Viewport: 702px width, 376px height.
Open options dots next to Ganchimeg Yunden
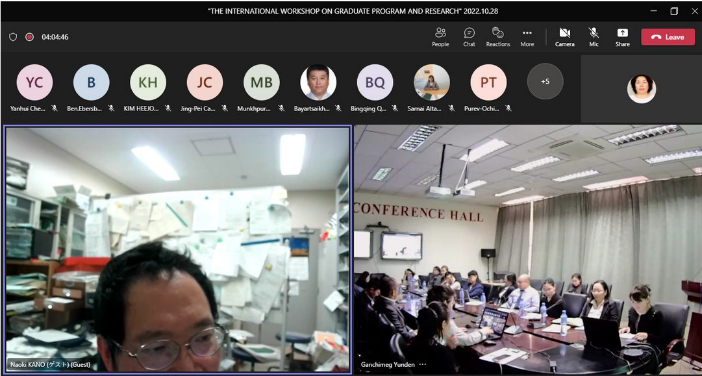pyautogui.click(x=422, y=365)
